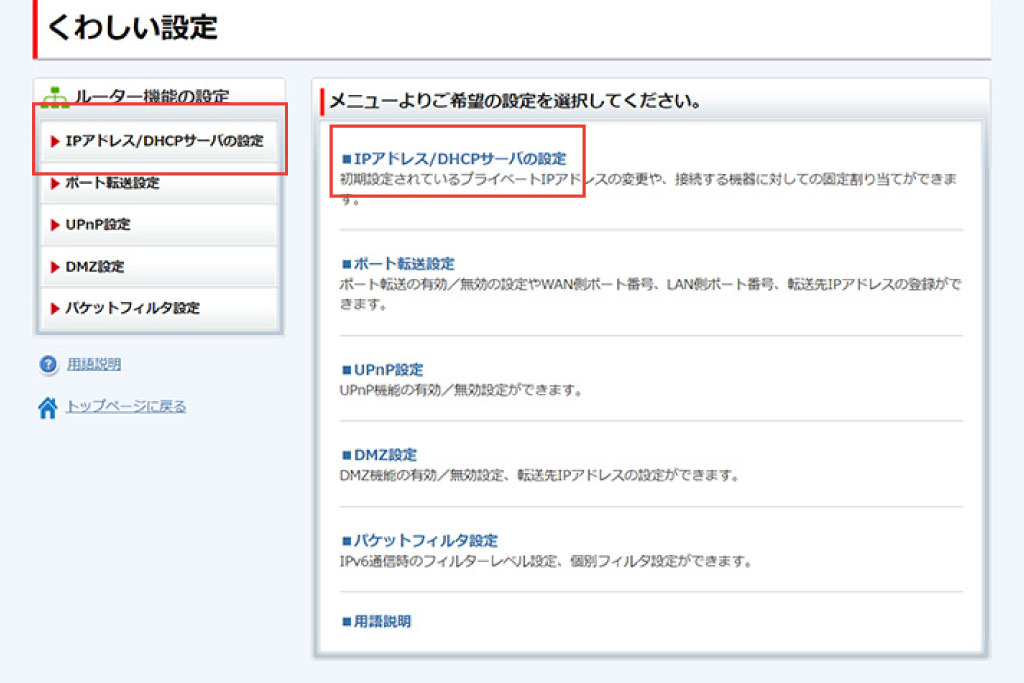
Task: Click the router icon in the sidebar header
Action: [x=55, y=98]
